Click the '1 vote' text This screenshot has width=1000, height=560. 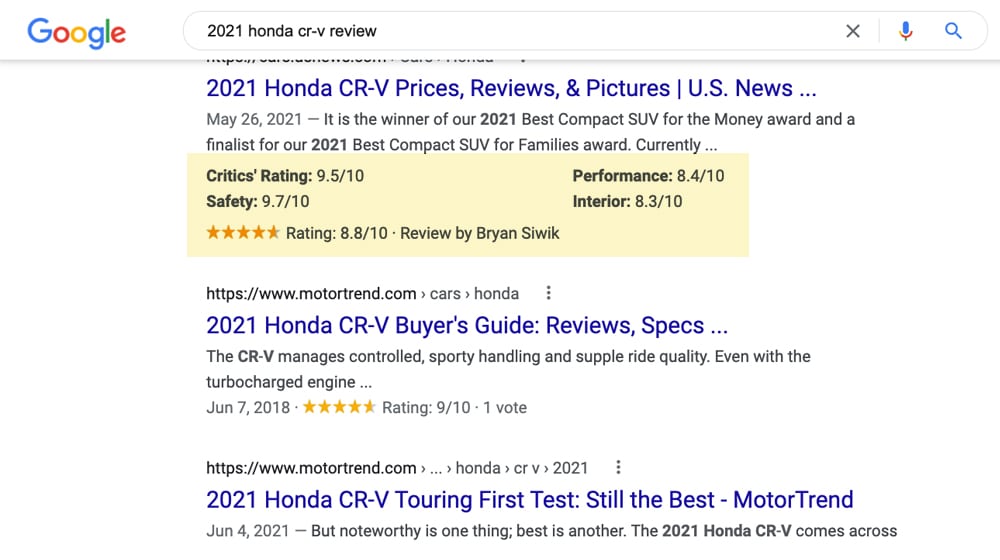tap(504, 408)
